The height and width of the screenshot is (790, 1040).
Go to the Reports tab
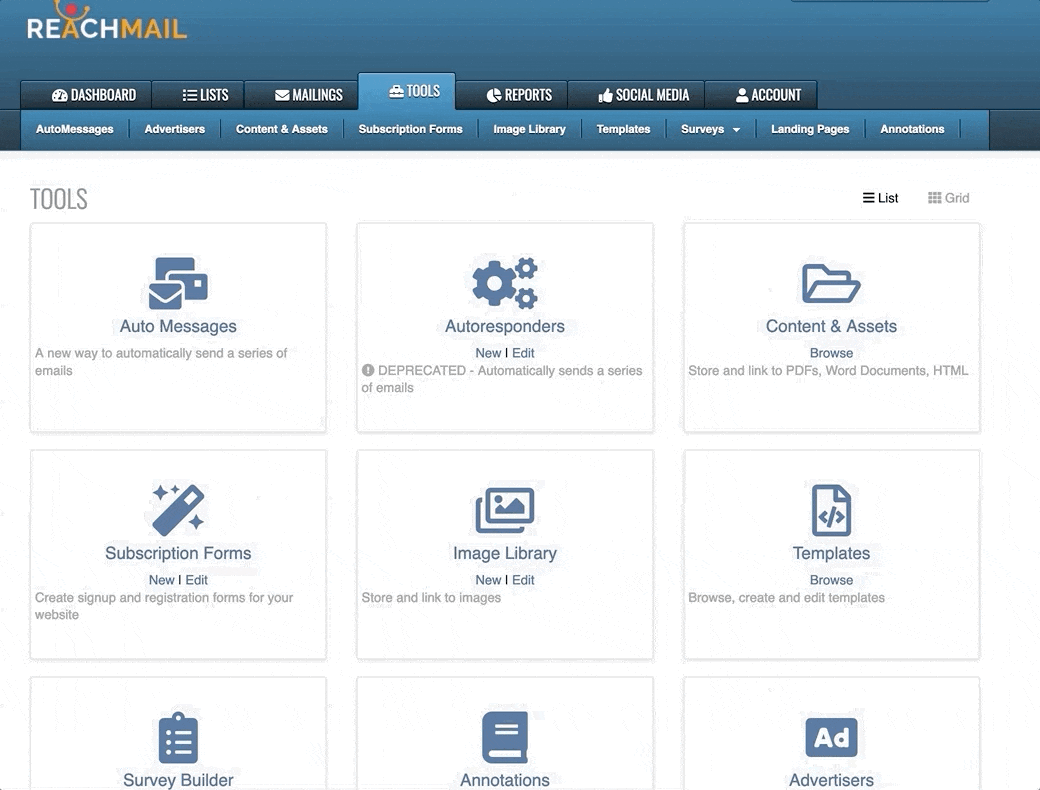click(x=519, y=95)
